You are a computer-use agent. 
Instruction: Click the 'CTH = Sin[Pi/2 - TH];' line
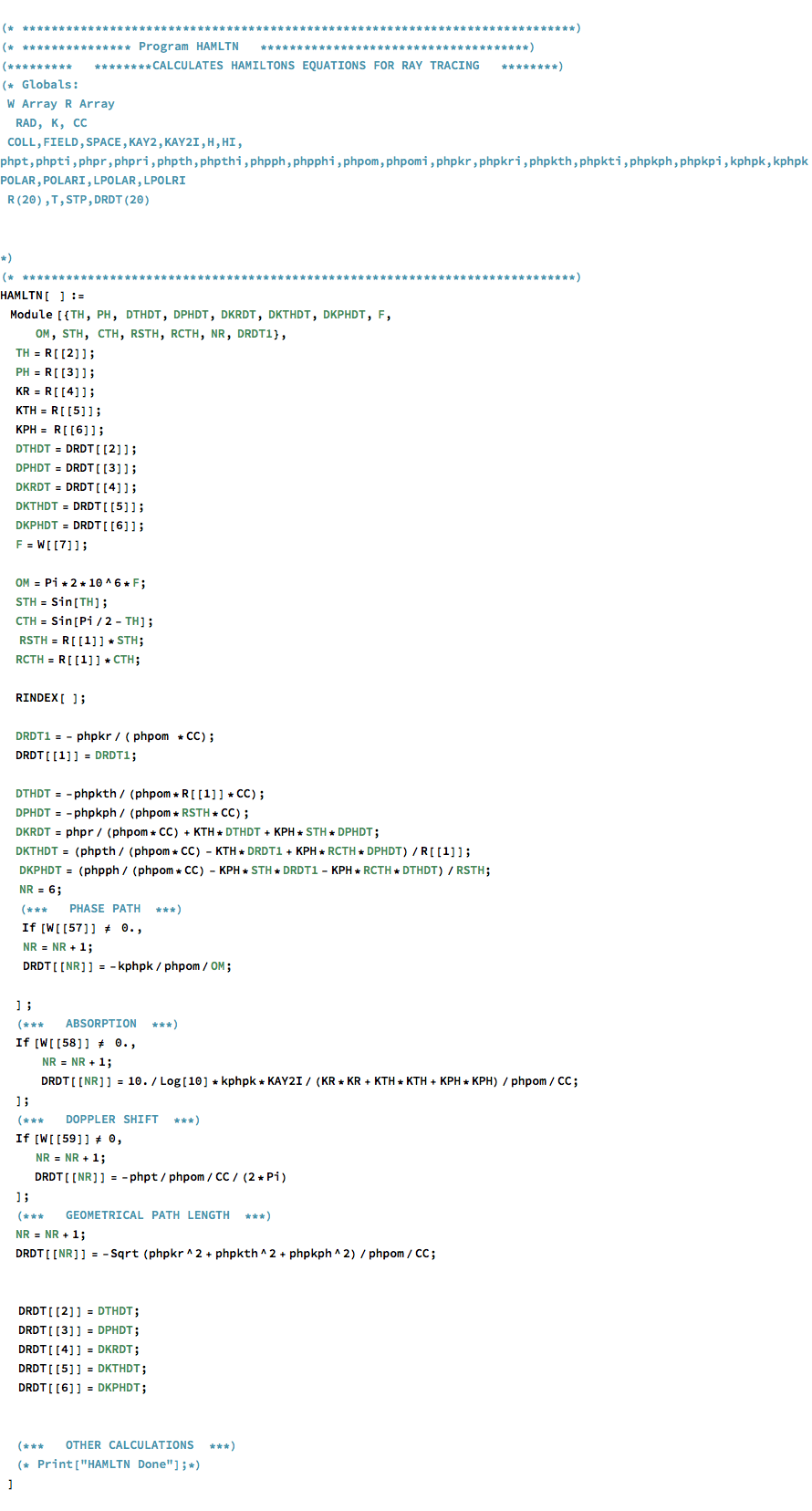point(85,621)
